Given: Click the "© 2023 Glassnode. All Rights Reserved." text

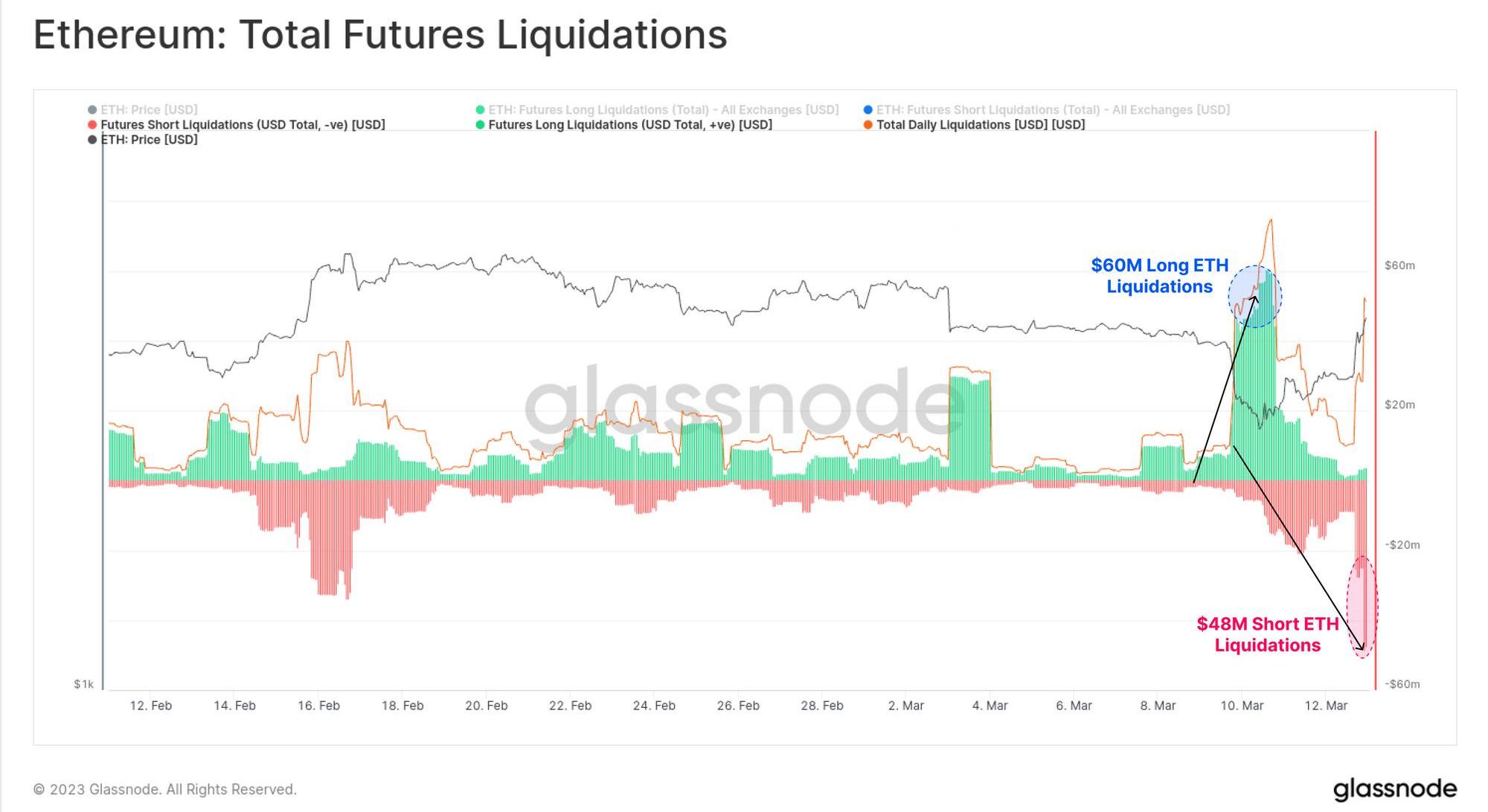Looking at the screenshot, I should [165, 789].
